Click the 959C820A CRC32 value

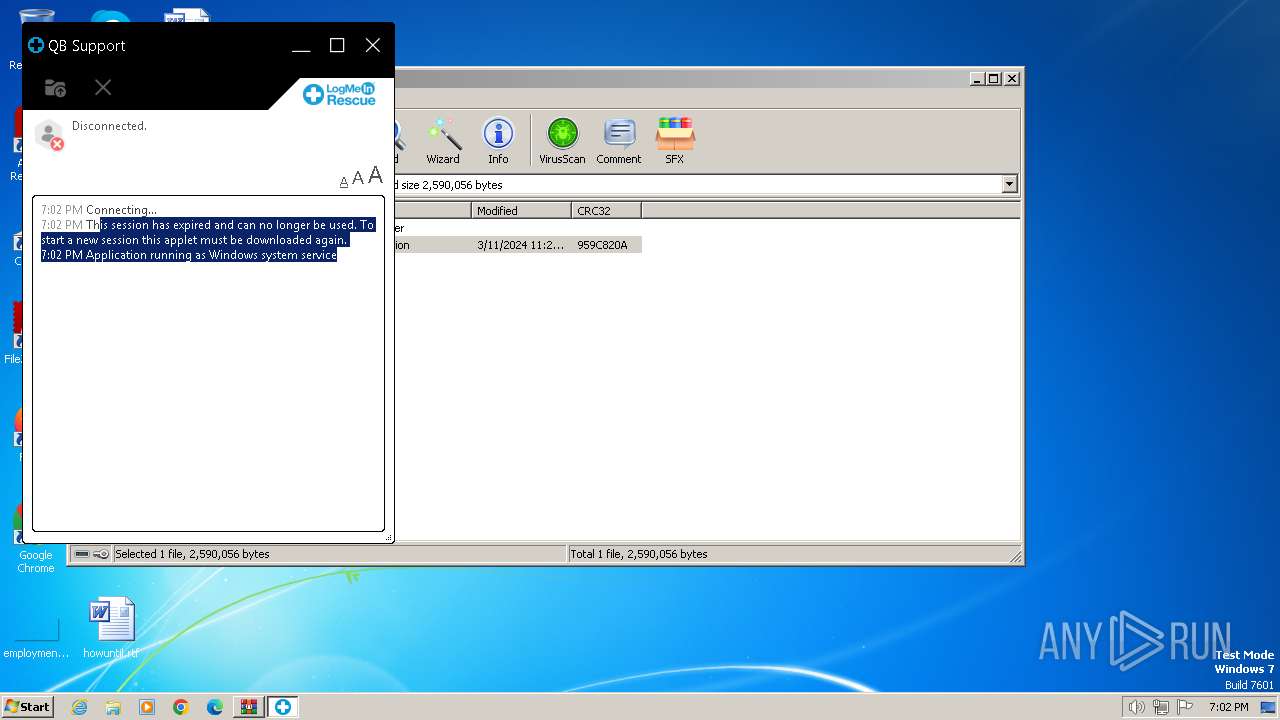(602, 245)
